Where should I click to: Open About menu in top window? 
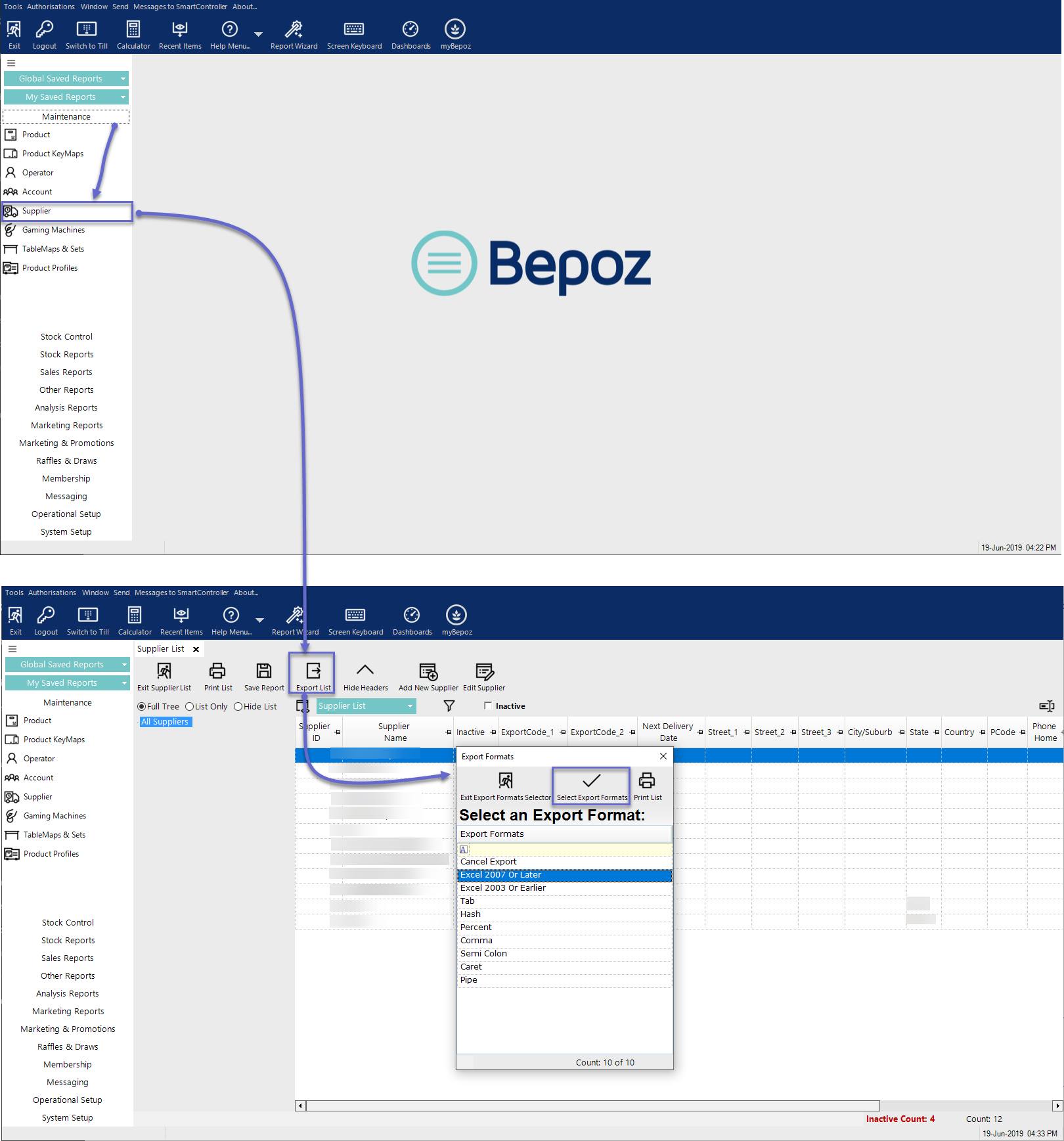point(245,7)
